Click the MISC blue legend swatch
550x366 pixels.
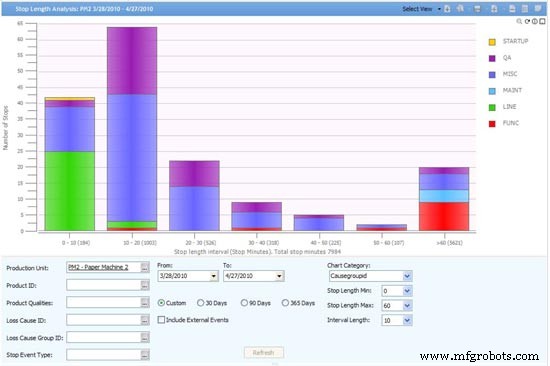pos(492,75)
